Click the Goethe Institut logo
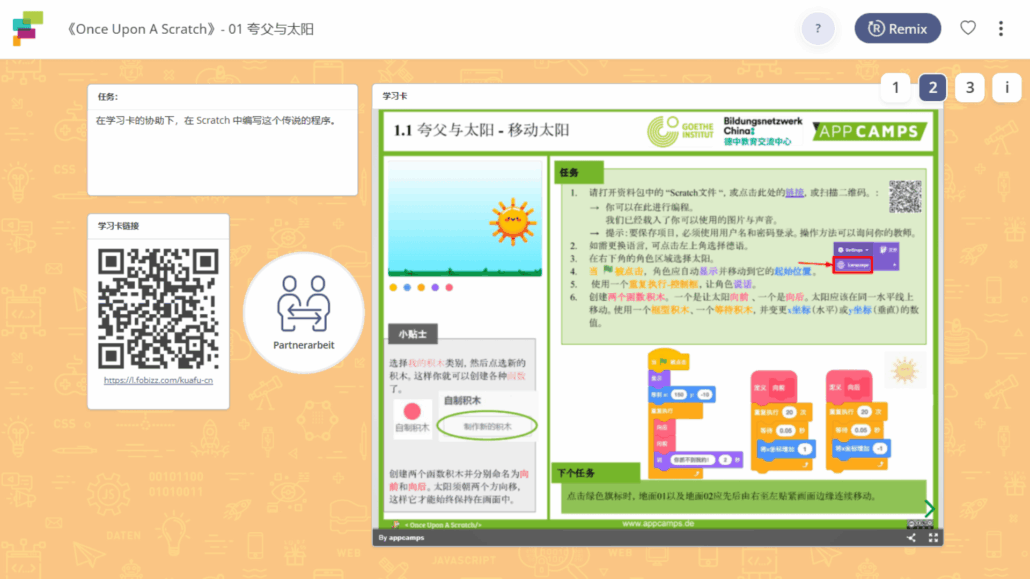This screenshot has height=579, width=1030. (x=680, y=131)
